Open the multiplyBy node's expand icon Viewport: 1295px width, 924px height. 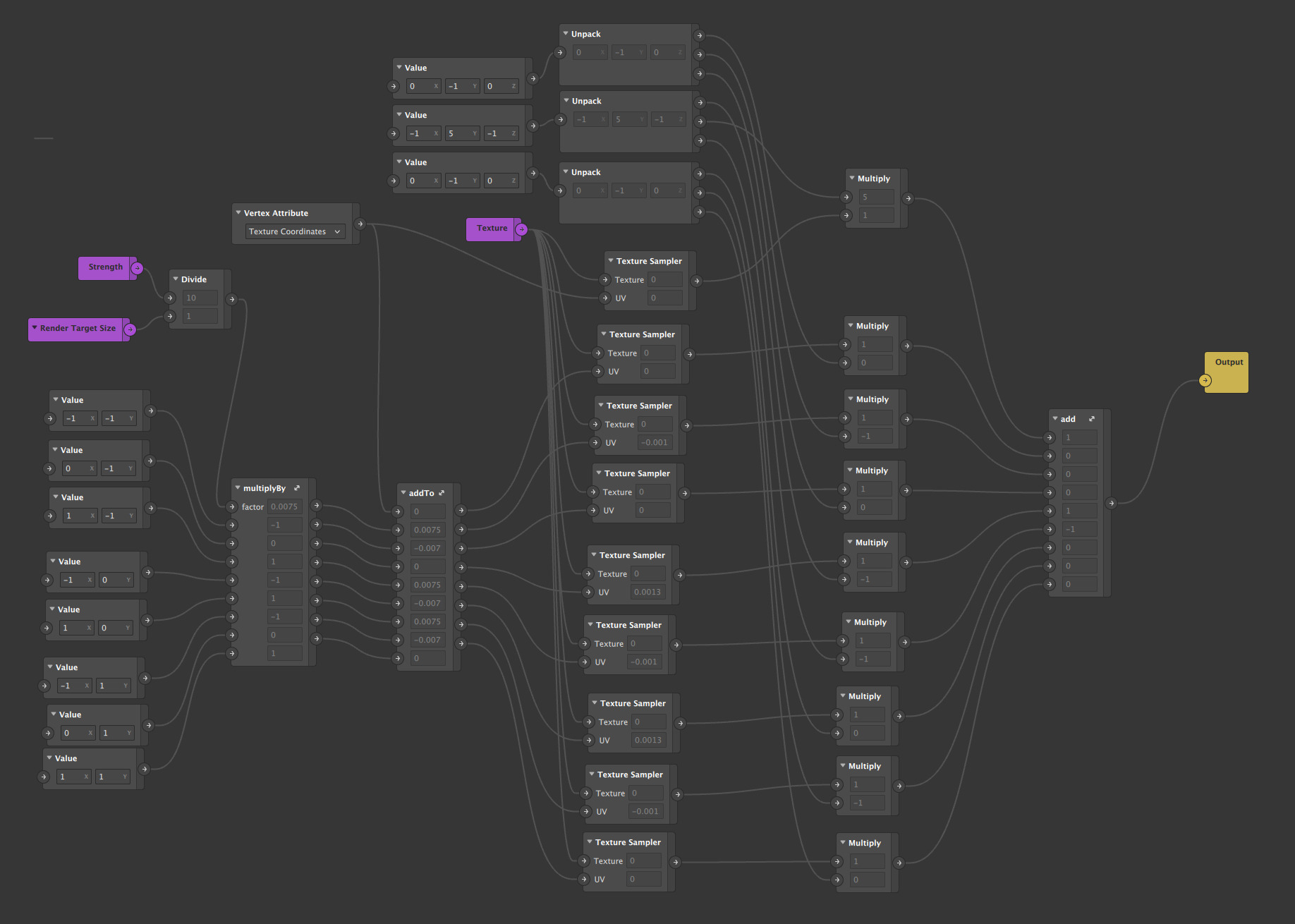297,488
